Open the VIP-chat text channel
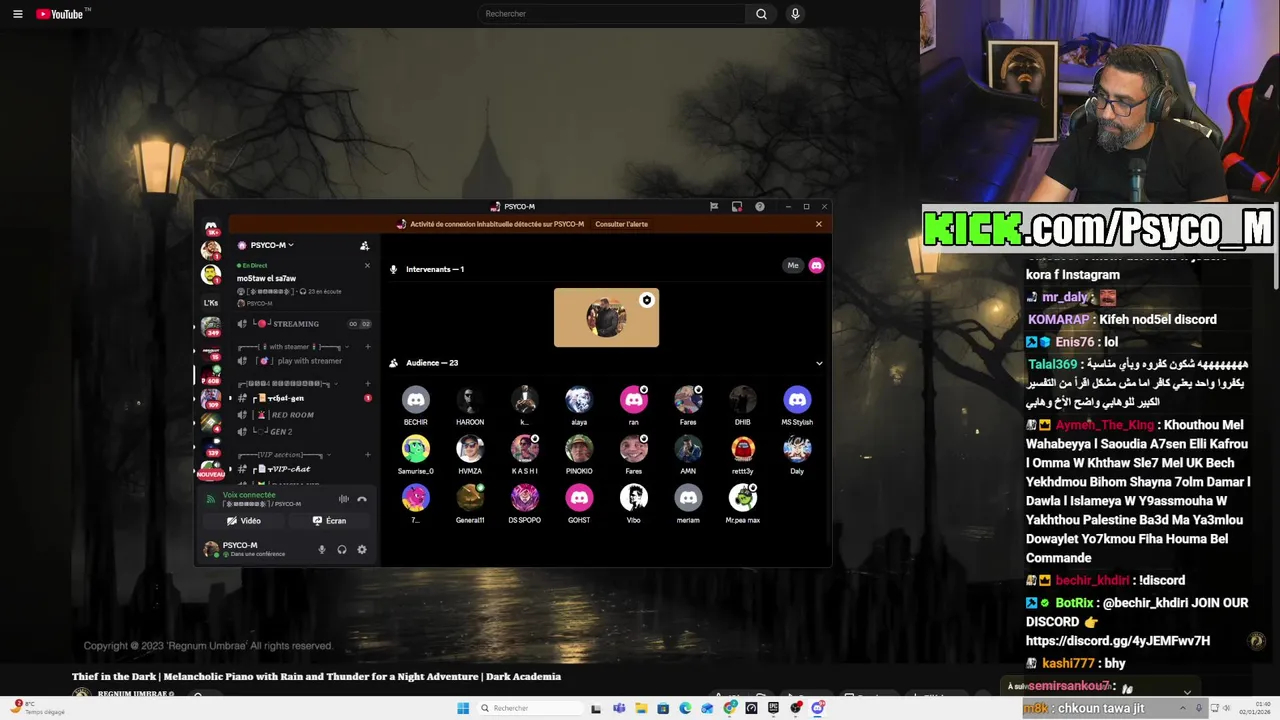The image size is (1280, 720). (x=304, y=469)
